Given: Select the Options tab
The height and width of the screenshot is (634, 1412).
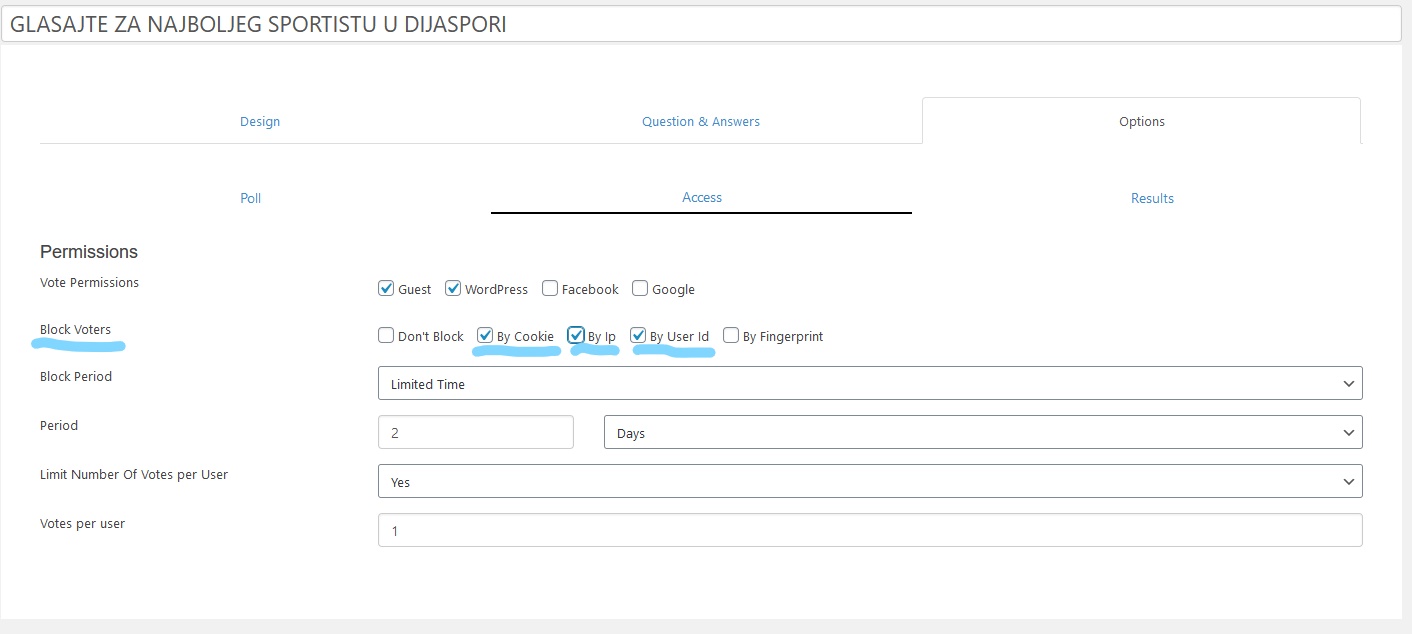Looking at the screenshot, I should coord(1141,121).
